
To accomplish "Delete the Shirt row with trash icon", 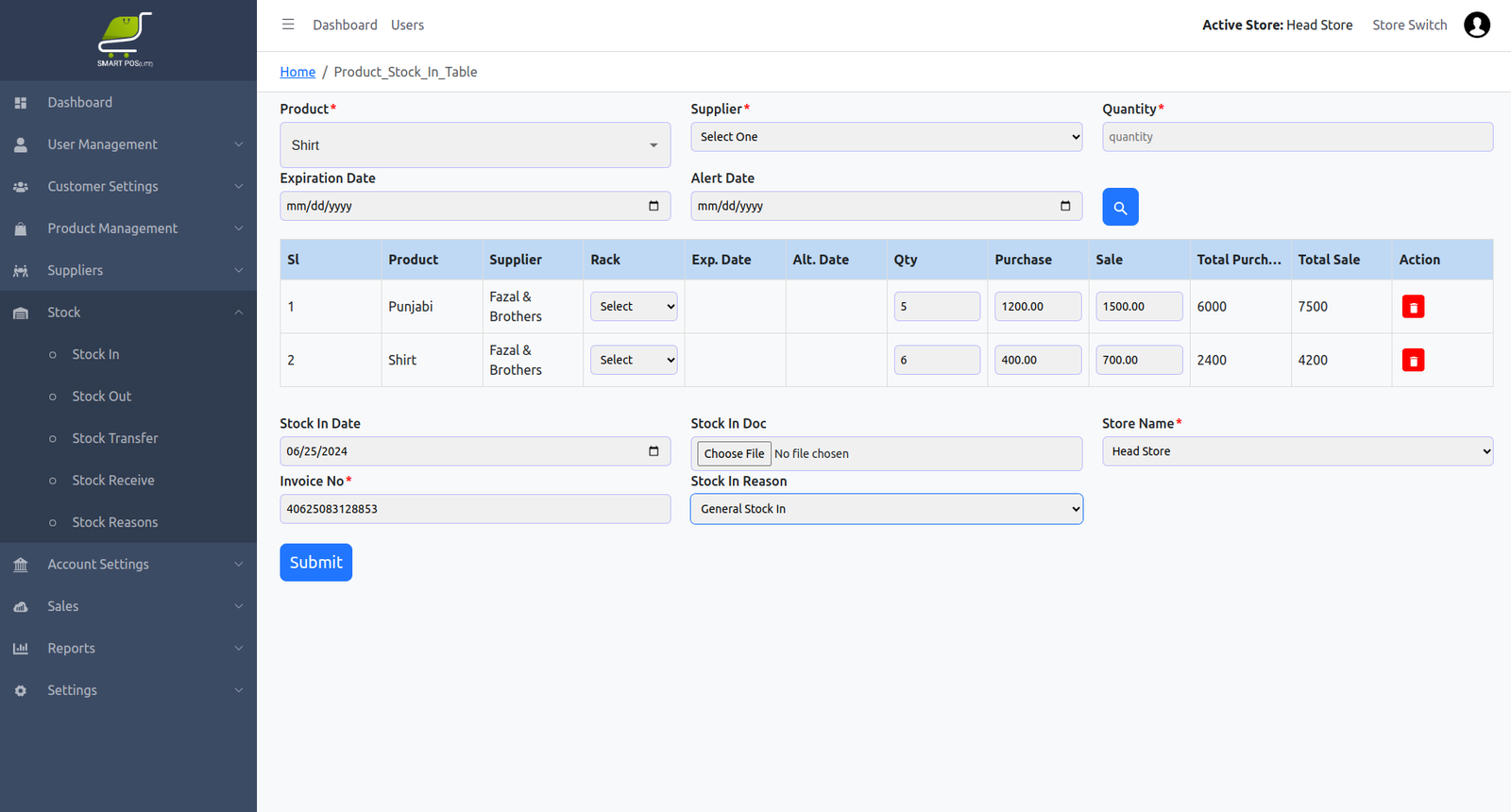I will (1413, 361).
